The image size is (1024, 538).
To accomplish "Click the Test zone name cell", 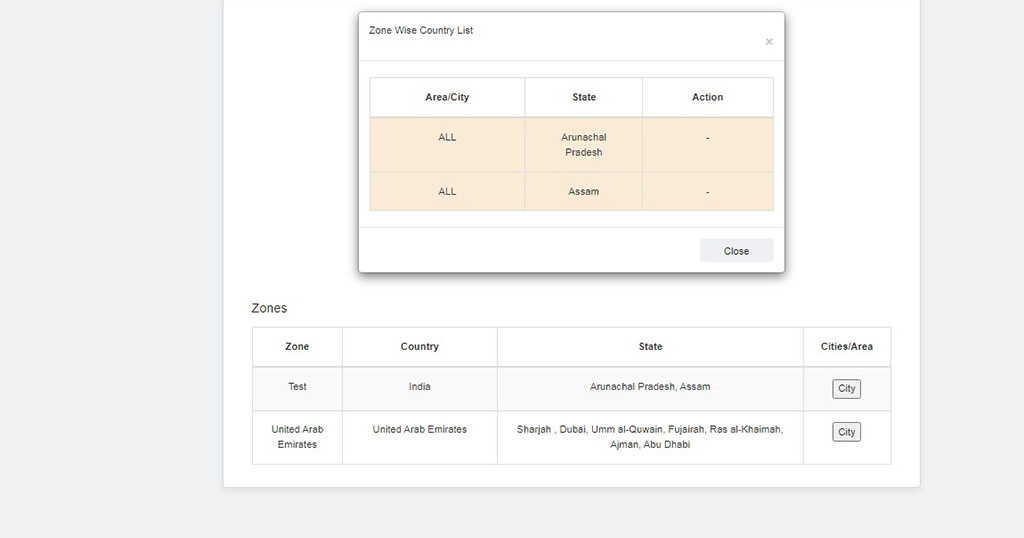I will tap(297, 388).
